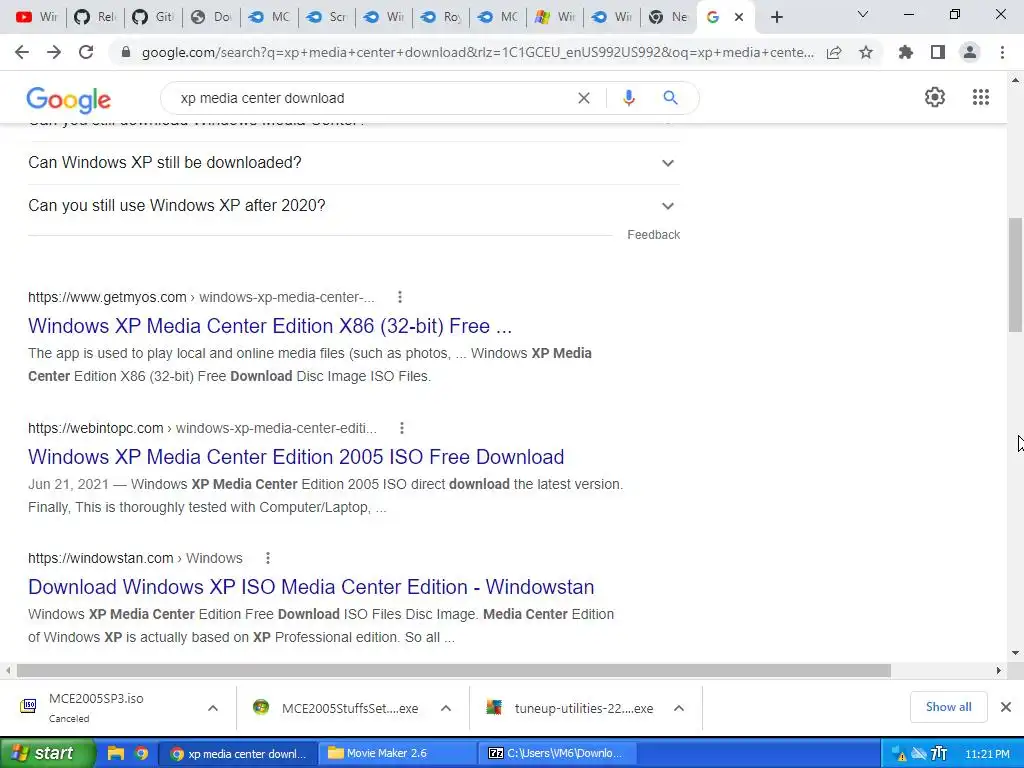The height and width of the screenshot is (768, 1024).
Task: Switch to the Windows-flag 'Wi' tab
Action: tap(556, 17)
